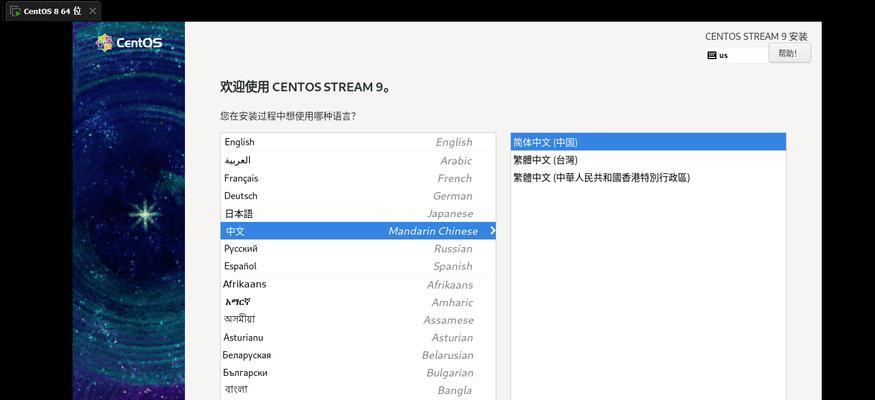
Task: Switch to the CentOS 8 64 位 tab
Action: [x=53, y=11]
